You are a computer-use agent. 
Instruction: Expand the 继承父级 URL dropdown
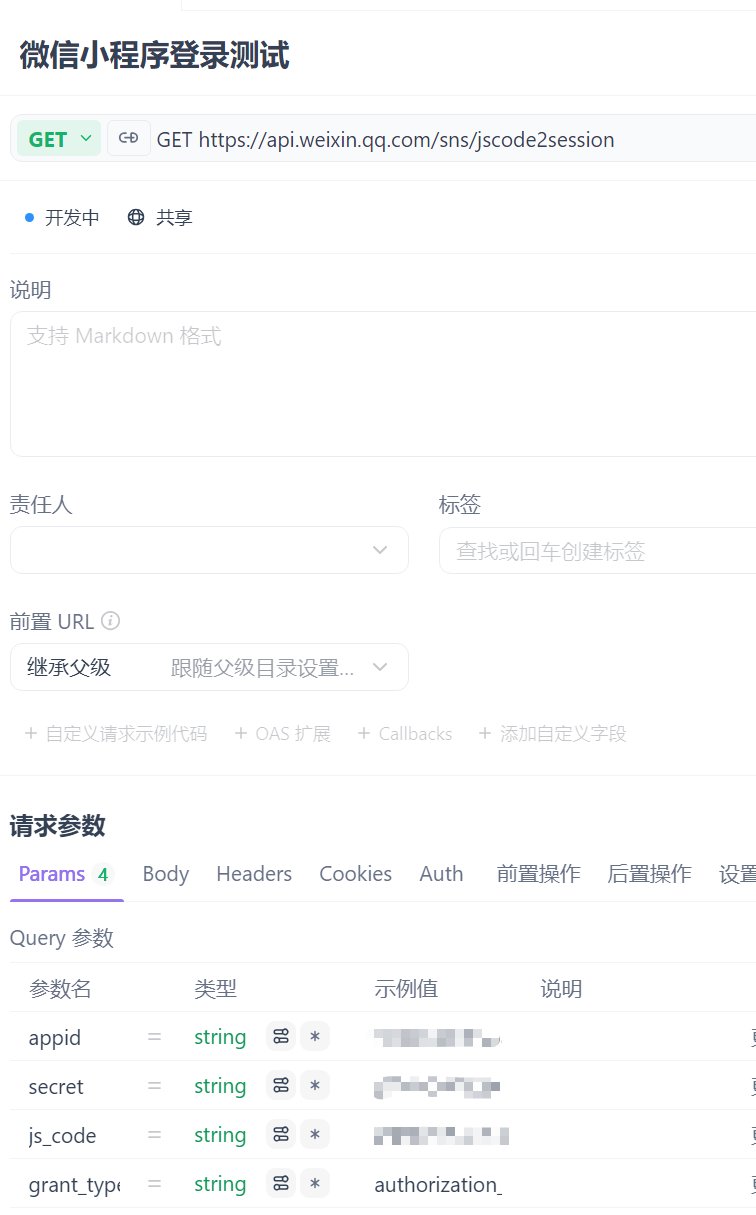tap(209, 667)
